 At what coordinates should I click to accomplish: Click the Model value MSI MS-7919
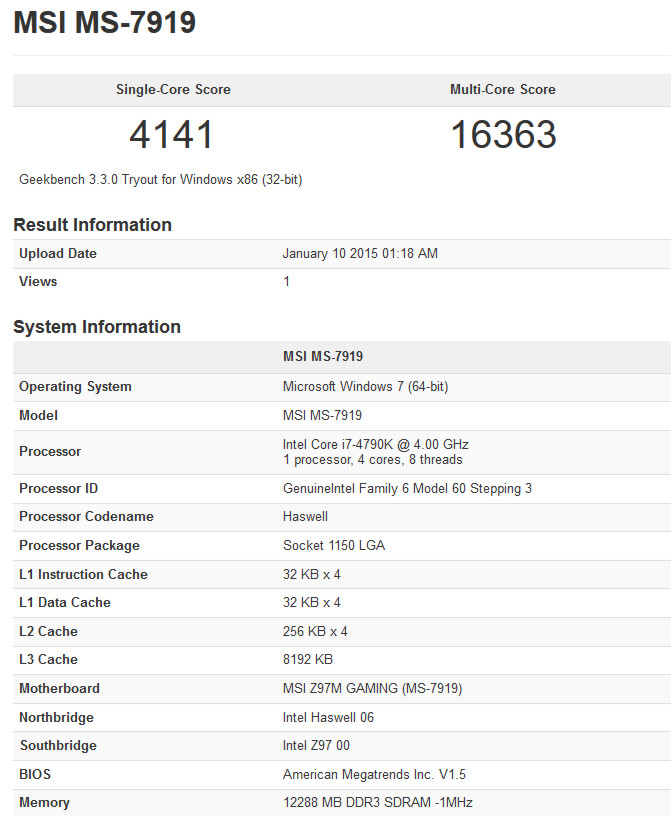pyautogui.click(x=322, y=415)
